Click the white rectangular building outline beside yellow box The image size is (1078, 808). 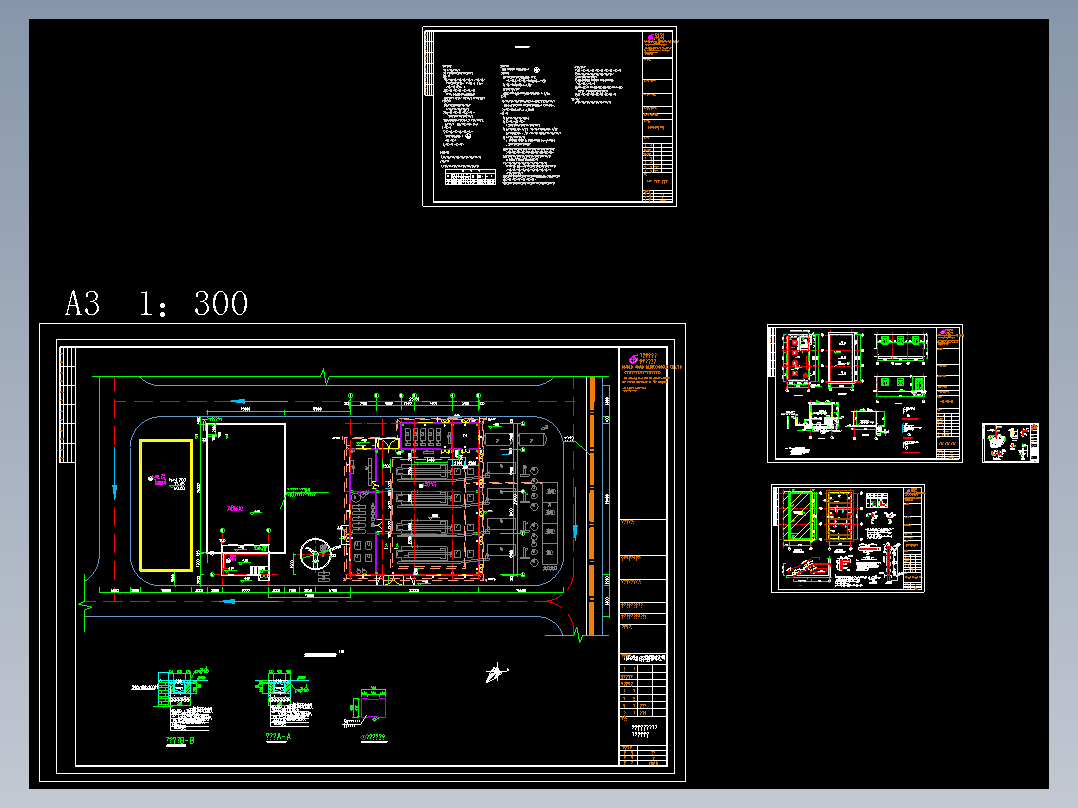coord(246,488)
